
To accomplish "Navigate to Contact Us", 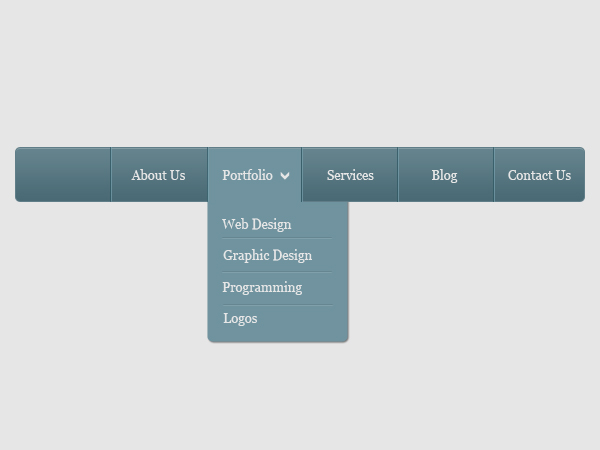I will tap(540, 174).
